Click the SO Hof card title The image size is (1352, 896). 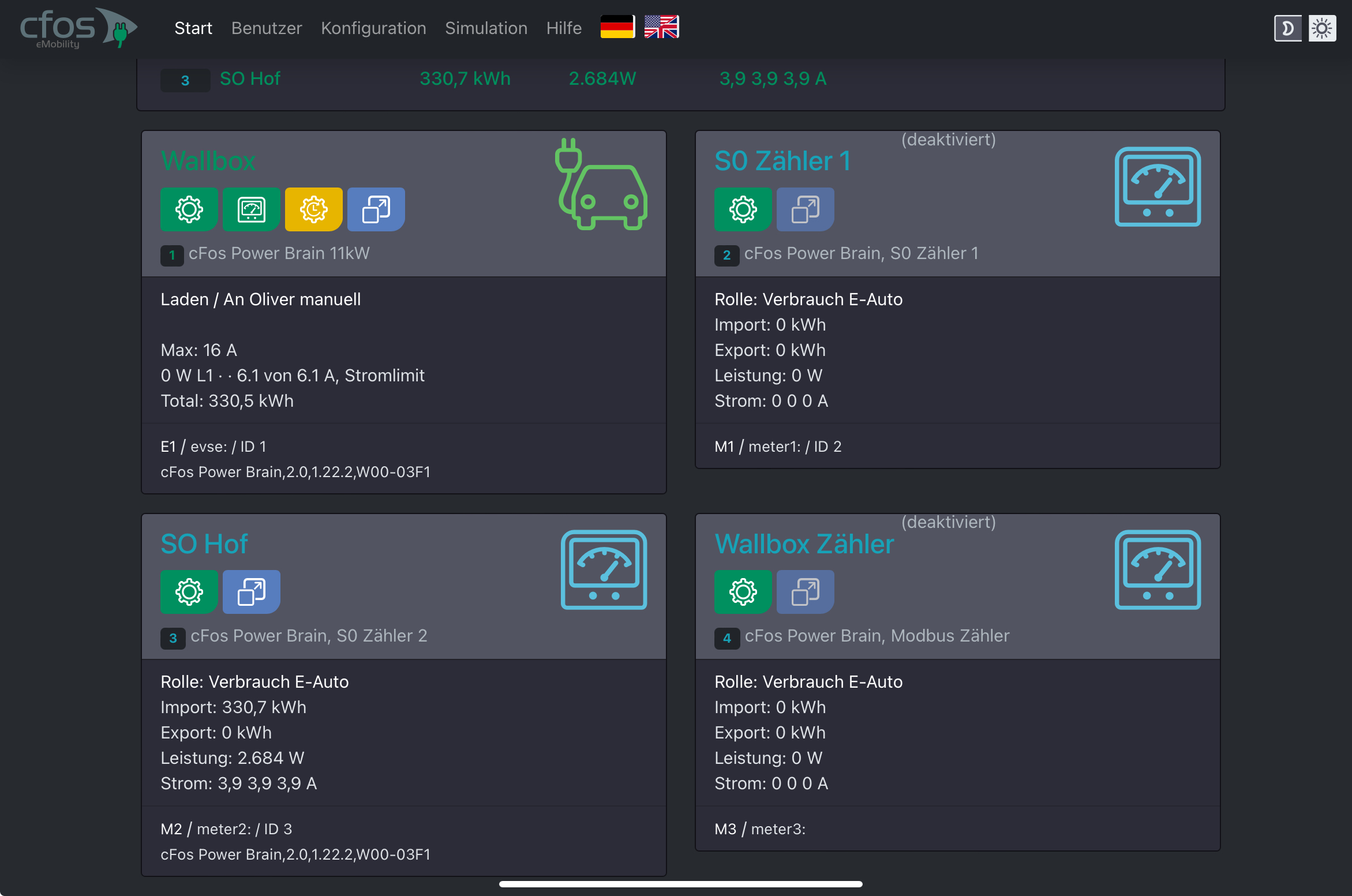tap(204, 544)
